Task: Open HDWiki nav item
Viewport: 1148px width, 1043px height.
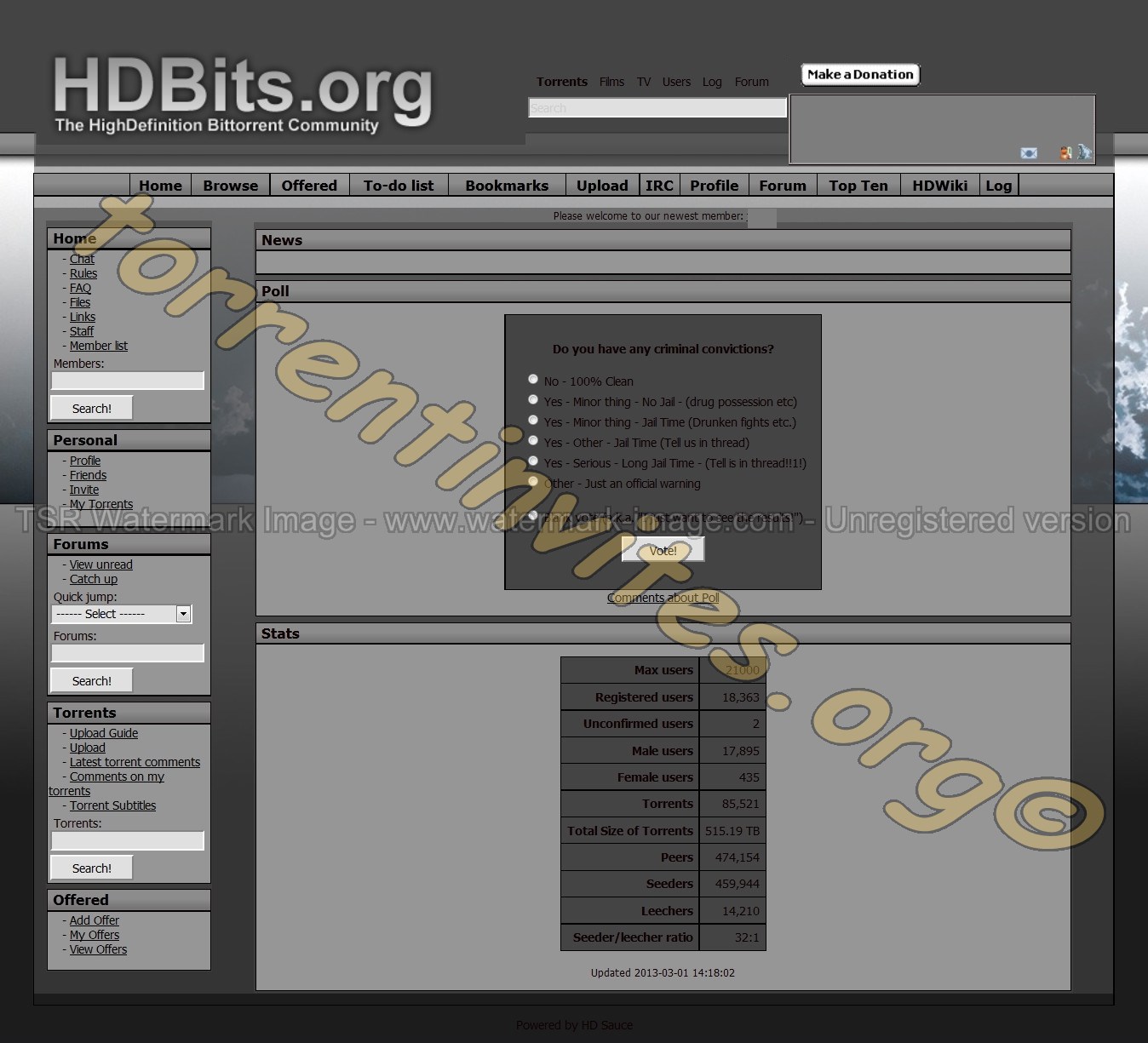Action: pyautogui.click(x=940, y=186)
